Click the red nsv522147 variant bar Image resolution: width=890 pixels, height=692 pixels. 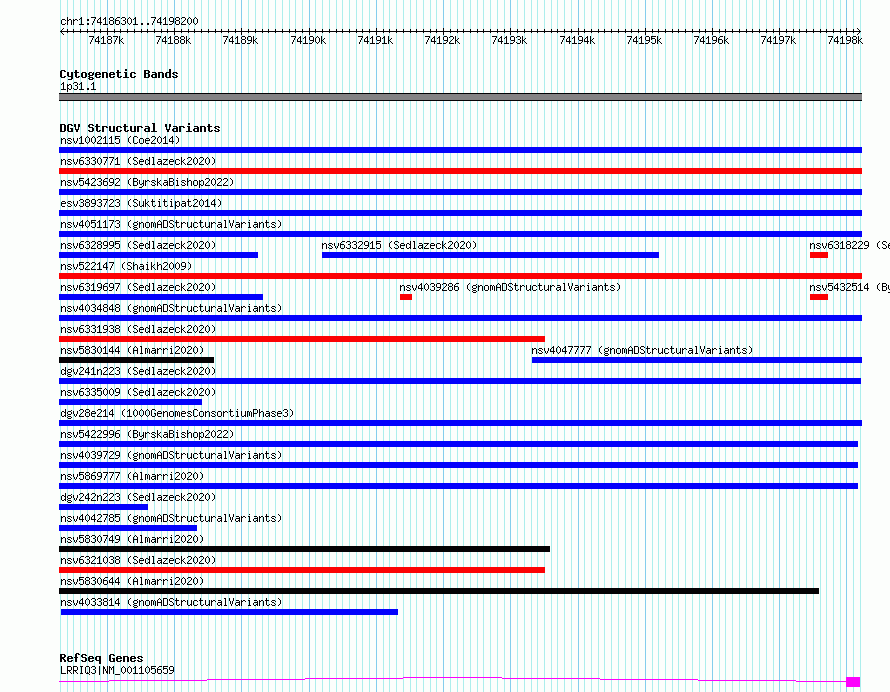(460, 276)
